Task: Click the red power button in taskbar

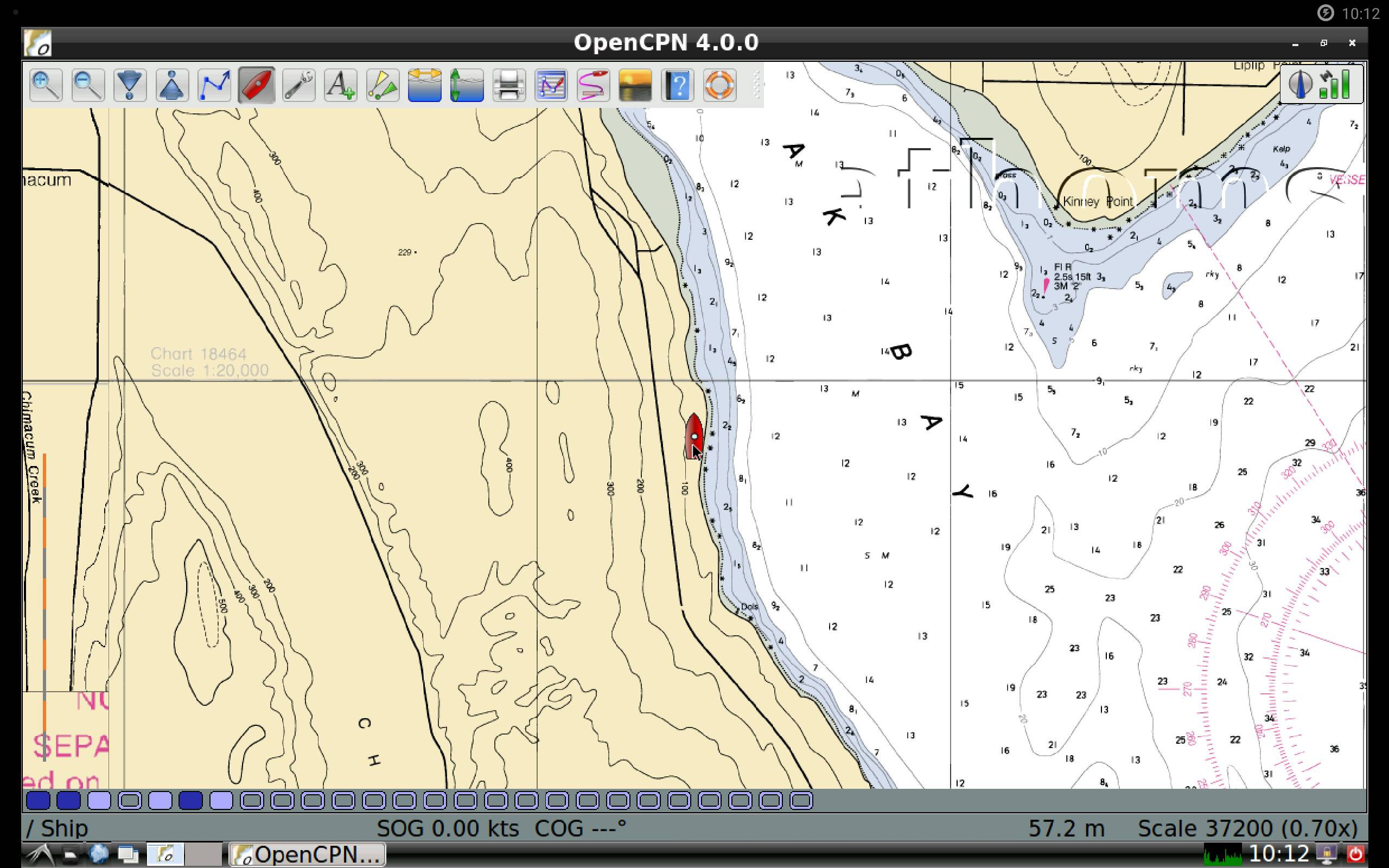Action: (x=1355, y=854)
